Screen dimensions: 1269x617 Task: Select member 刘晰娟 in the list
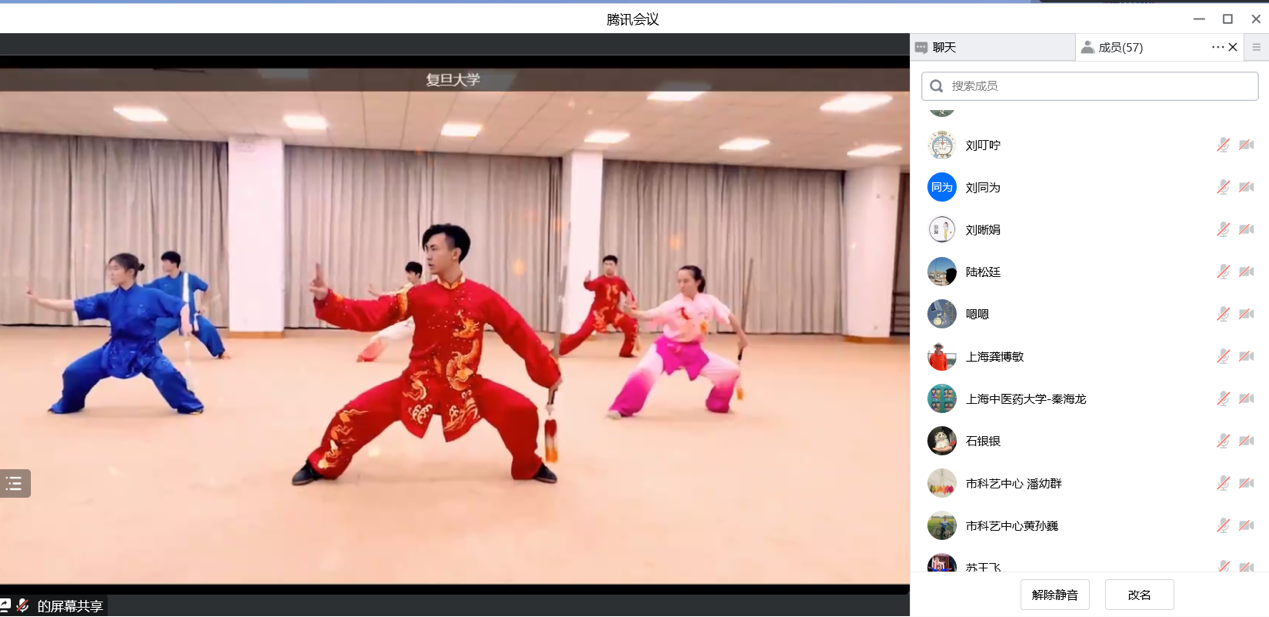[x=983, y=230]
